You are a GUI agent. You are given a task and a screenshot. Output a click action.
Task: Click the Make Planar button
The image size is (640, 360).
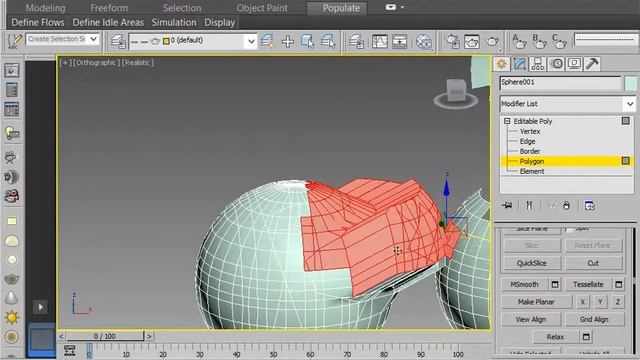536,302
